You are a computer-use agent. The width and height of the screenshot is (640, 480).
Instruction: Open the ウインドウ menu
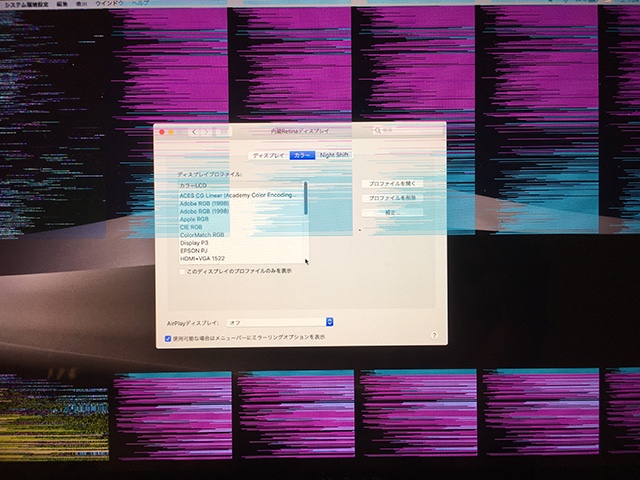pyautogui.click(x=109, y=3)
